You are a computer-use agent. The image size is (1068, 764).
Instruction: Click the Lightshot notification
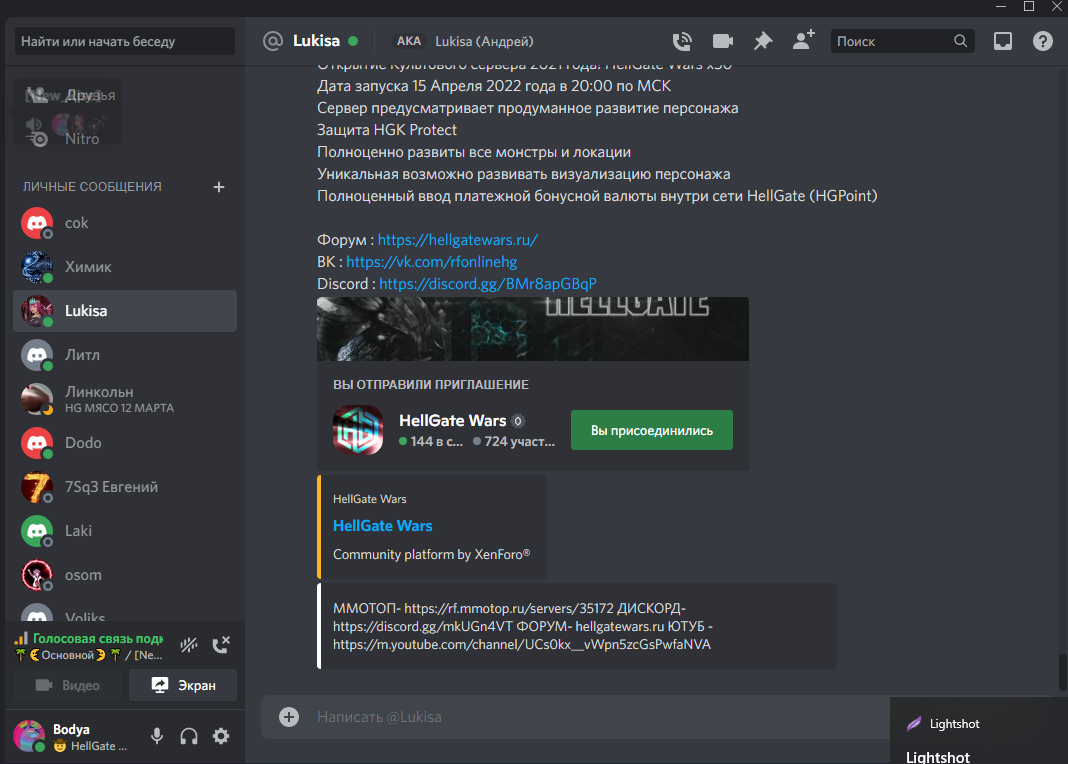click(x=978, y=731)
